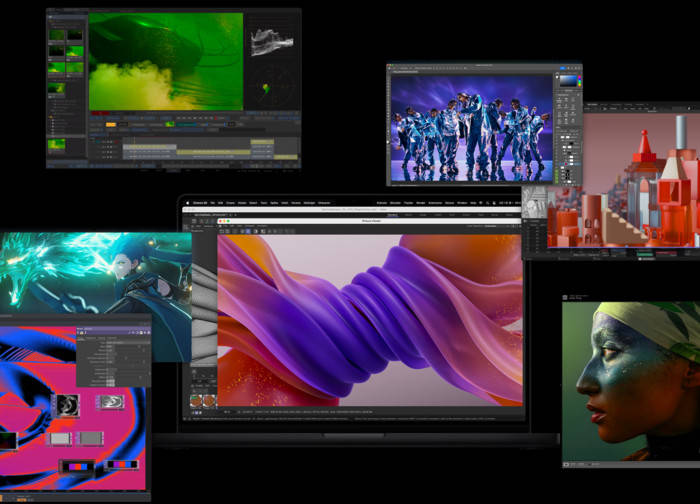Select the spiral node thumbnail in the node graph
This screenshot has height=504, width=700.
tap(69, 404)
